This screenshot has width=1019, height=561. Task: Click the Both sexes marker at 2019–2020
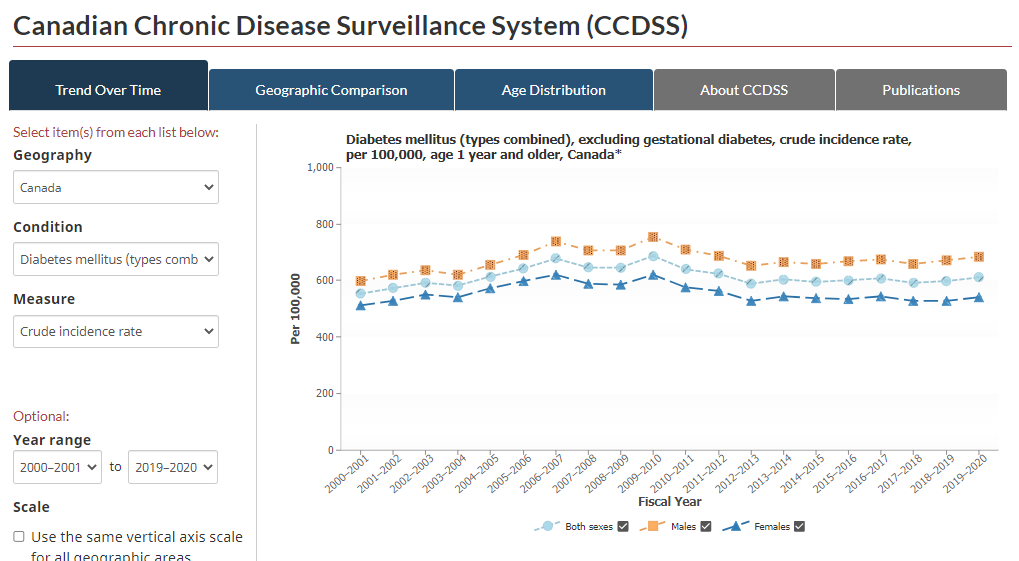[979, 278]
